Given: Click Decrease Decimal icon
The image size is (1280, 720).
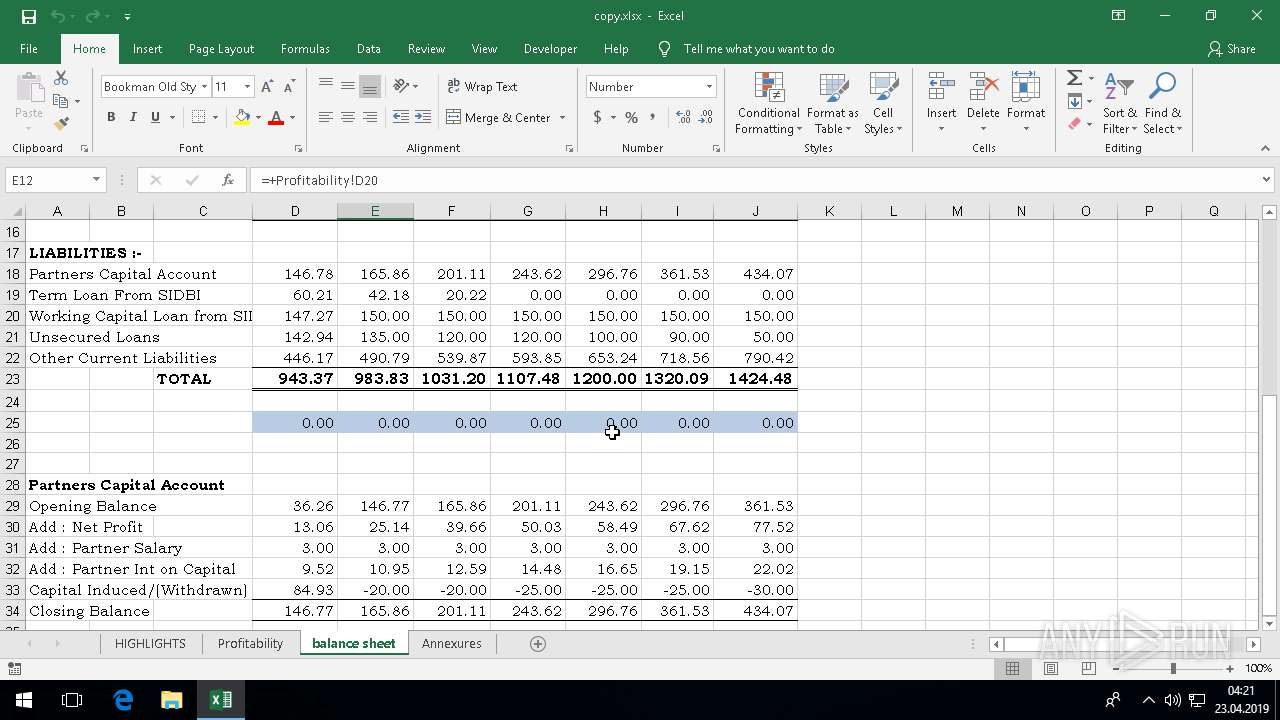Looking at the screenshot, I should [706, 117].
